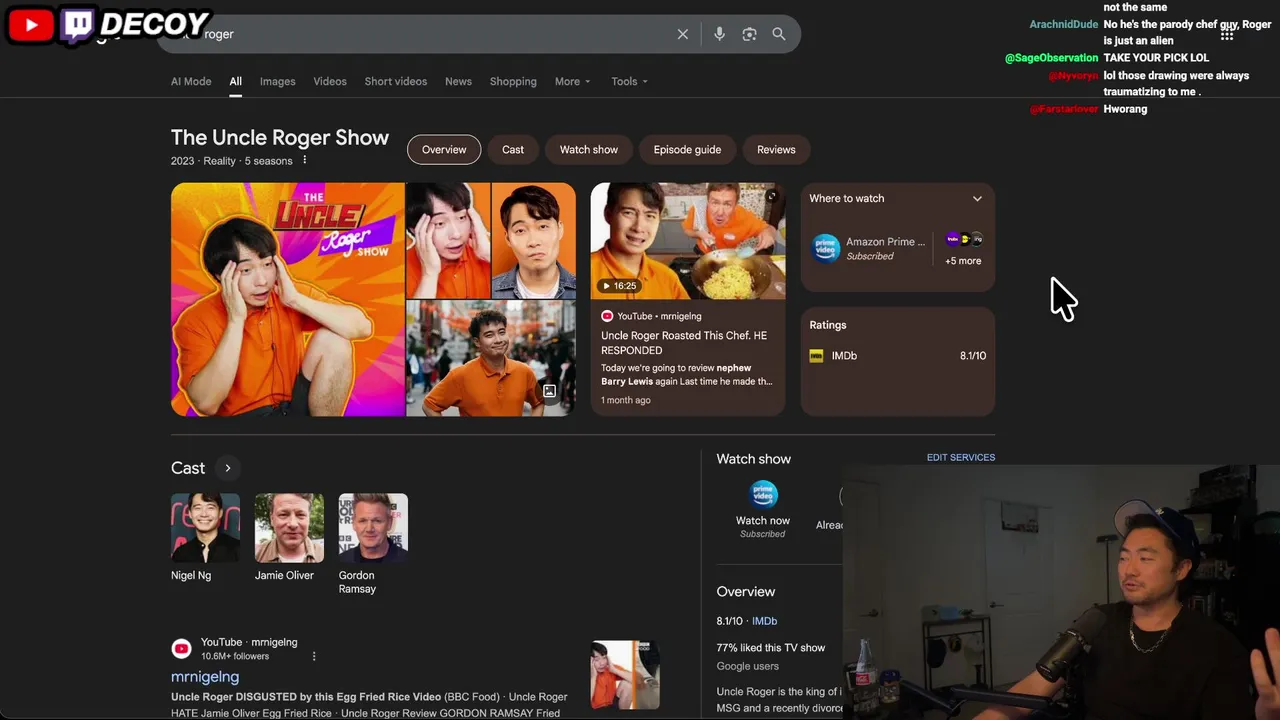1280x720 pixels.
Task: Clear the search box with the X icon
Action: [x=683, y=34]
